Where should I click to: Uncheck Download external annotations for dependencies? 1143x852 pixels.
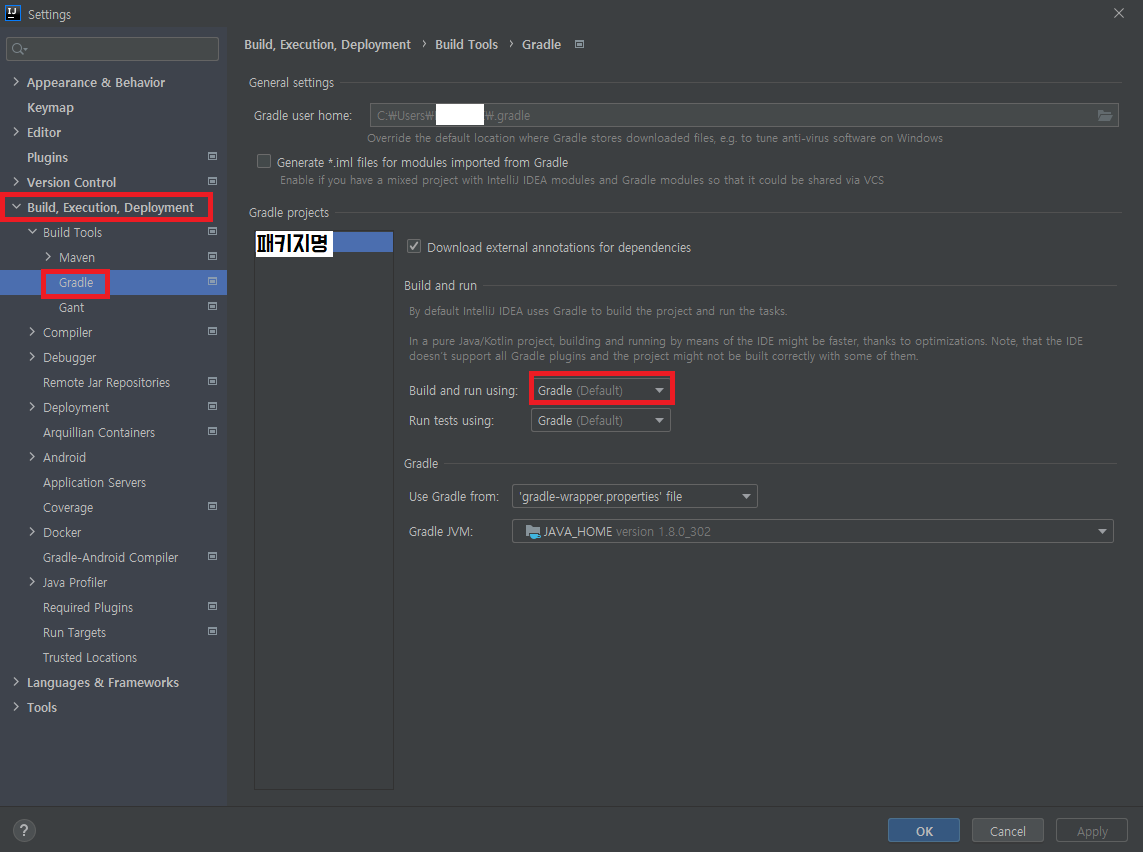414,246
